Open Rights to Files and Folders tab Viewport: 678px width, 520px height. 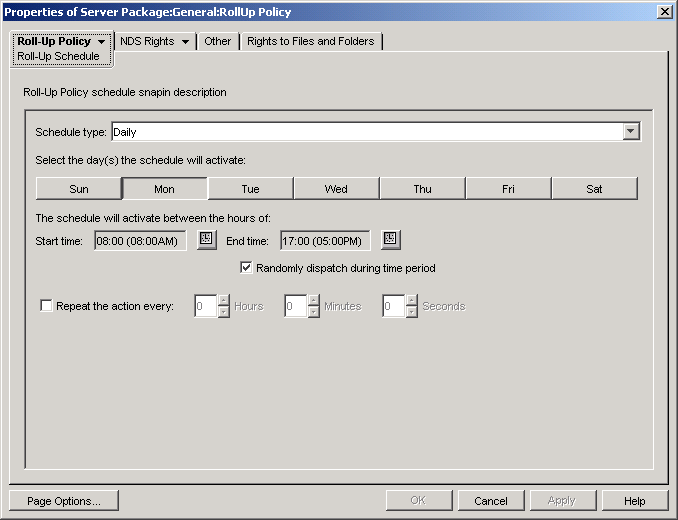click(x=311, y=41)
